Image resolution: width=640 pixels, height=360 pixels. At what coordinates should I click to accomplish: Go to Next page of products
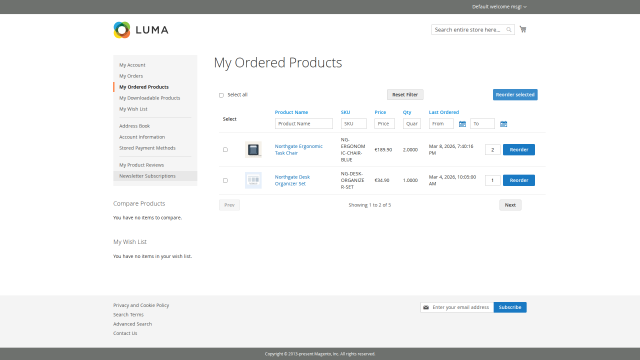tap(510, 205)
